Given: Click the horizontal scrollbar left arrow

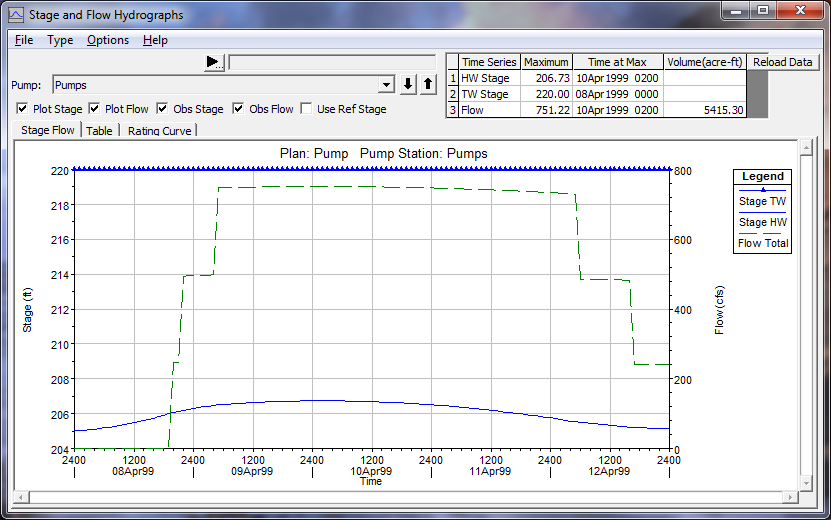Looking at the screenshot, I should click(22, 497).
